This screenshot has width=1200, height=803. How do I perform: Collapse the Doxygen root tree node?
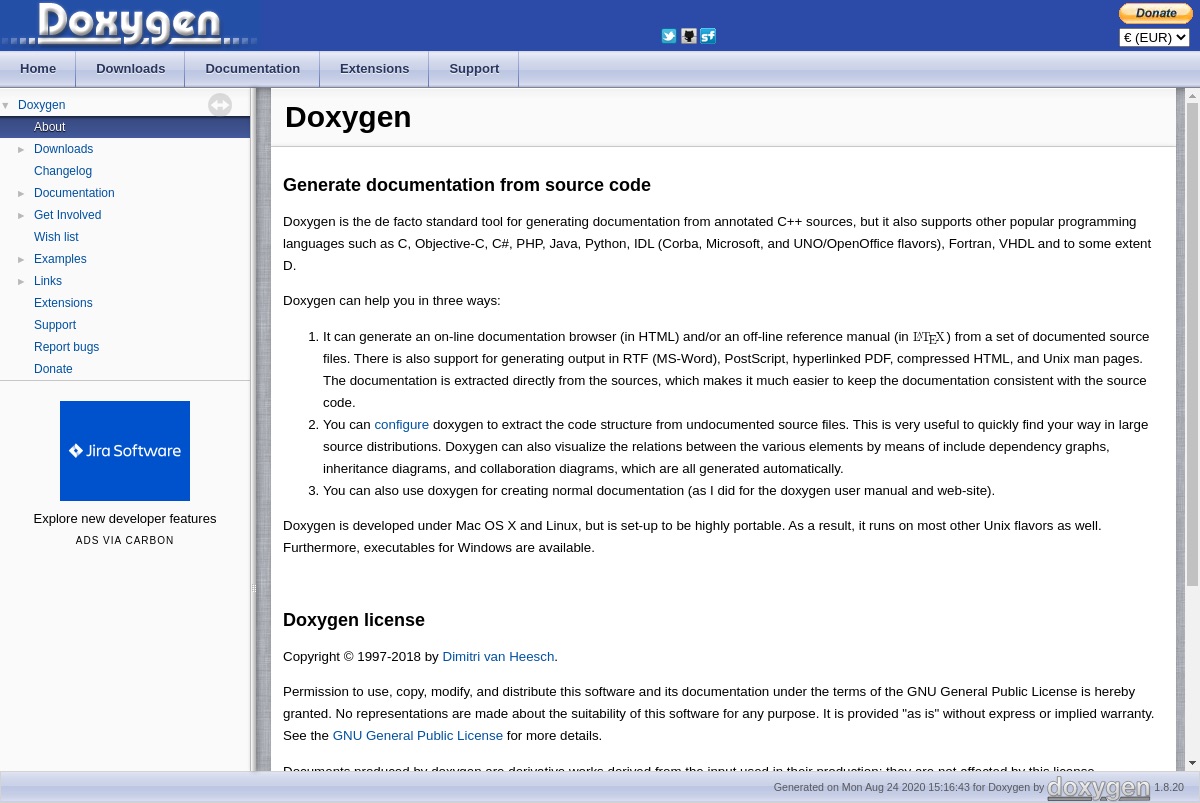coord(6,105)
